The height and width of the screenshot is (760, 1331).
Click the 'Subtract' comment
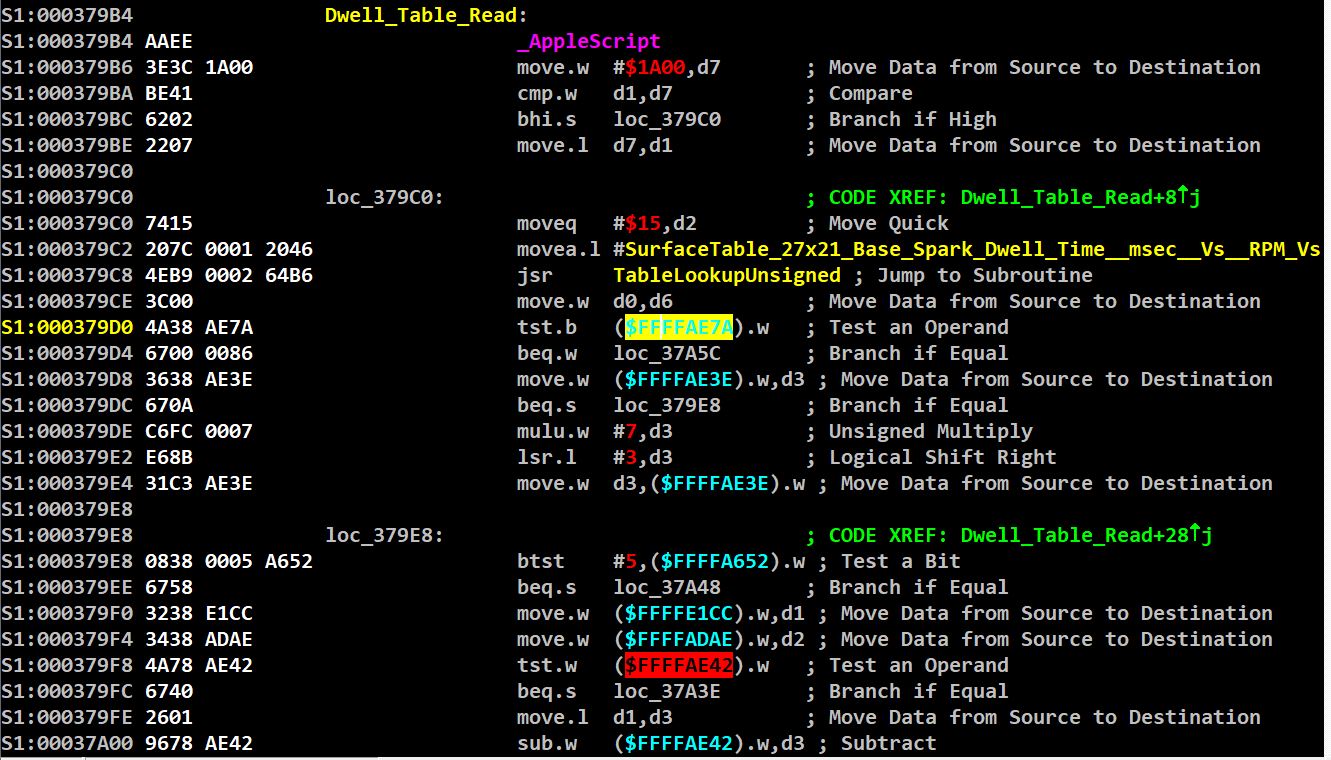point(889,743)
